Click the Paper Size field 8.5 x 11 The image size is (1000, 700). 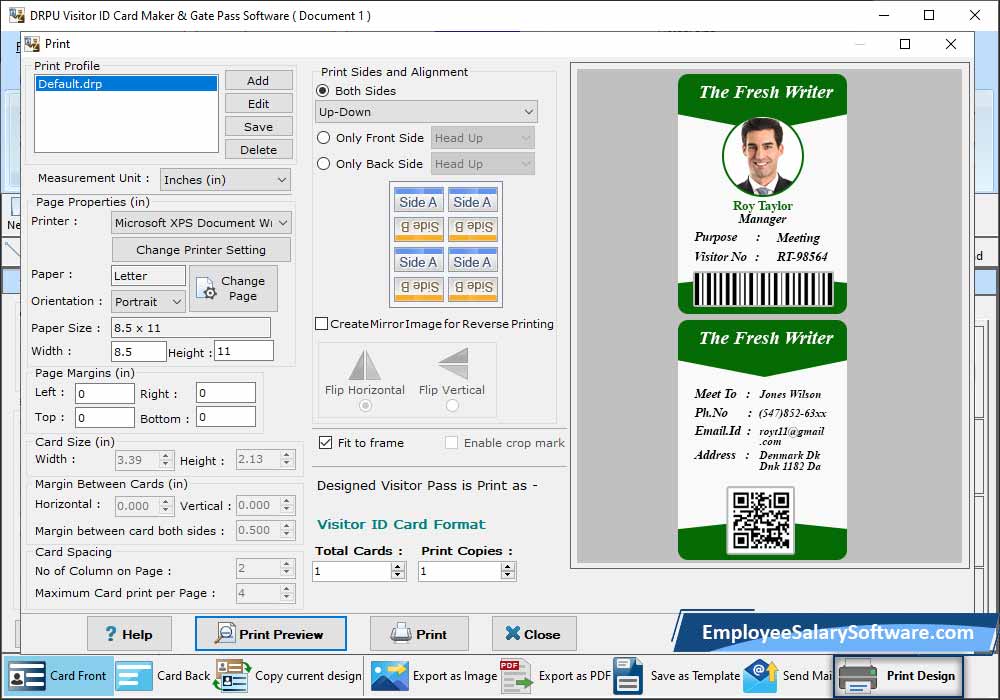pyautogui.click(x=191, y=328)
